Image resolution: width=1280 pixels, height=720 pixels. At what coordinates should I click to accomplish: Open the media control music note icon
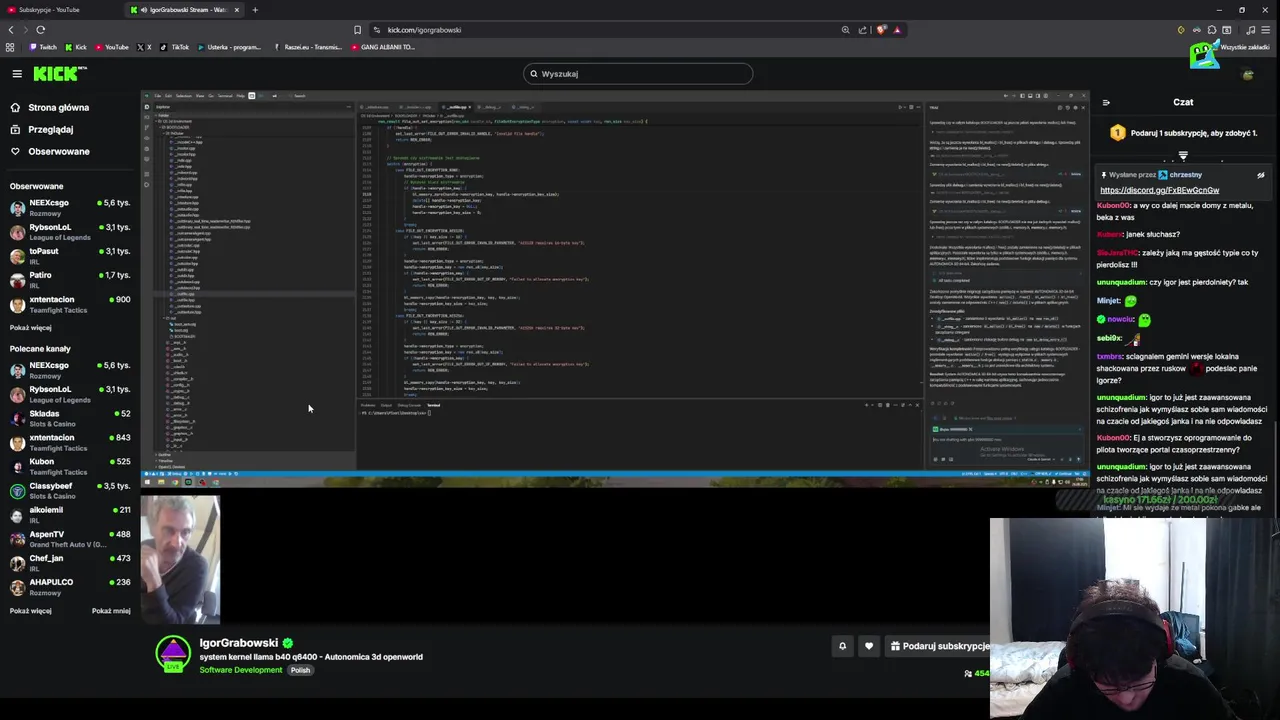[1250, 30]
